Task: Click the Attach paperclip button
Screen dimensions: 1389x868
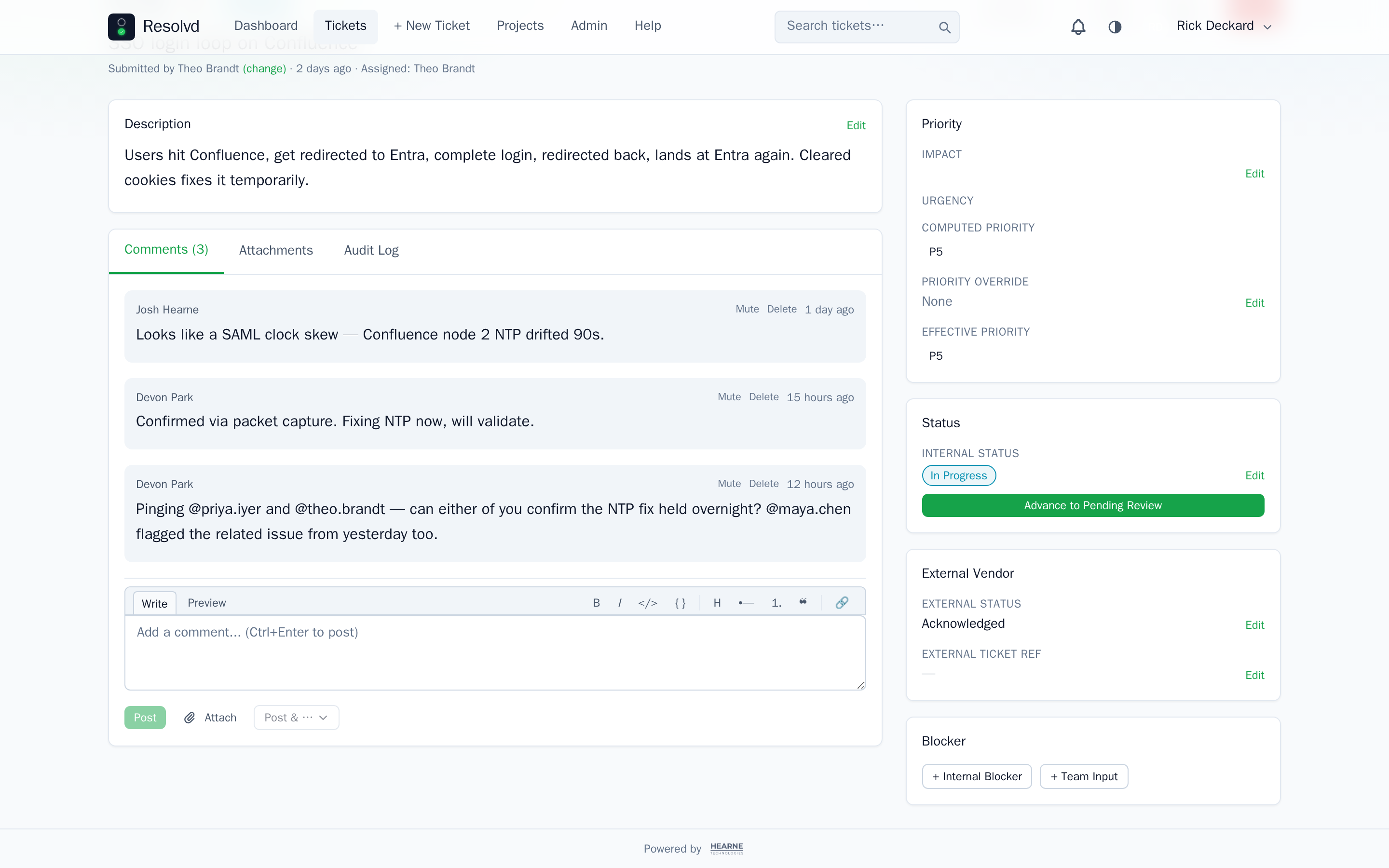Action: (x=210, y=718)
